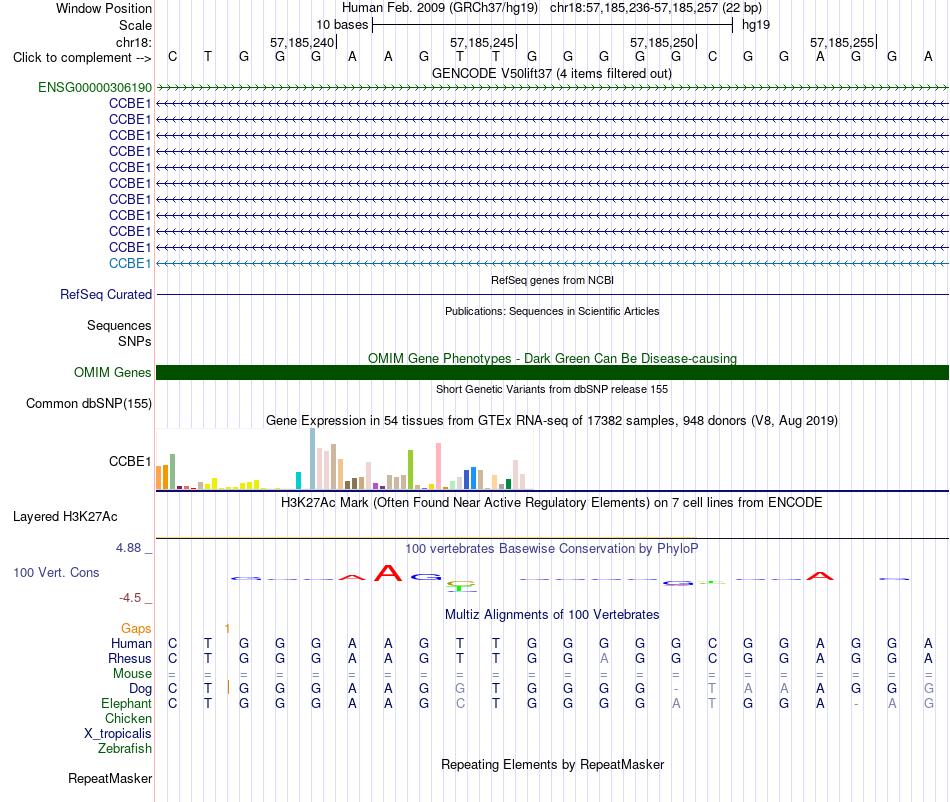950x802 pixels.
Task: Click the Human alignment row label
Action: coord(131,643)
